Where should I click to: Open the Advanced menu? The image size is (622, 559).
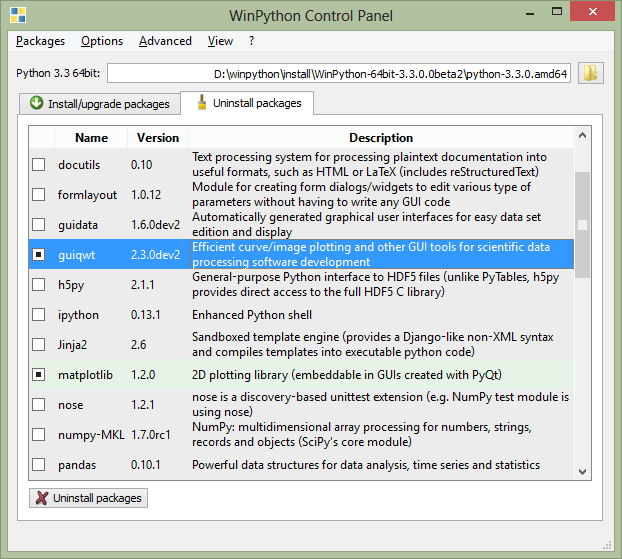tap(165, 41)
